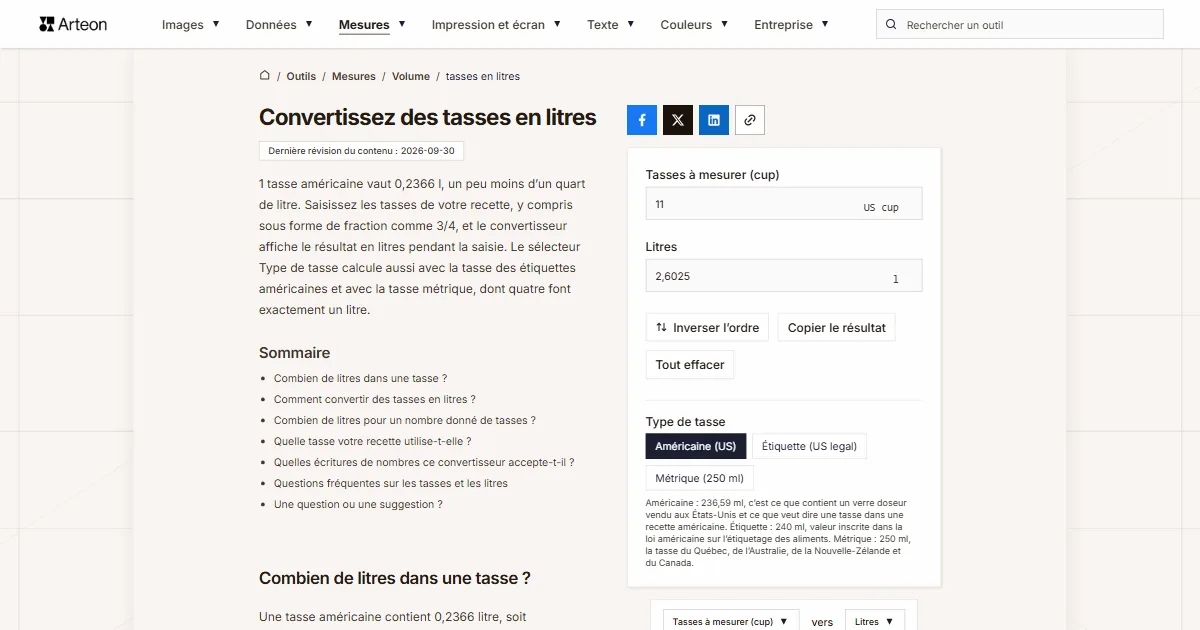Open the Entreprise menu

point(791,24)
